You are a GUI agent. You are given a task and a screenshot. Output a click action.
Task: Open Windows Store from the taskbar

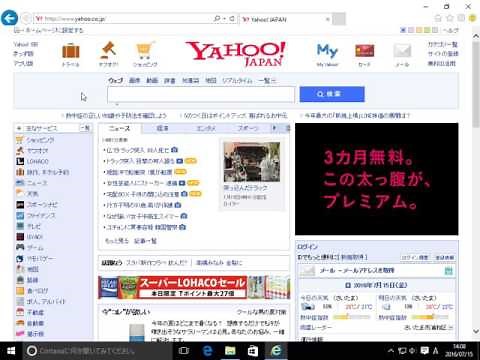point(253,351)
